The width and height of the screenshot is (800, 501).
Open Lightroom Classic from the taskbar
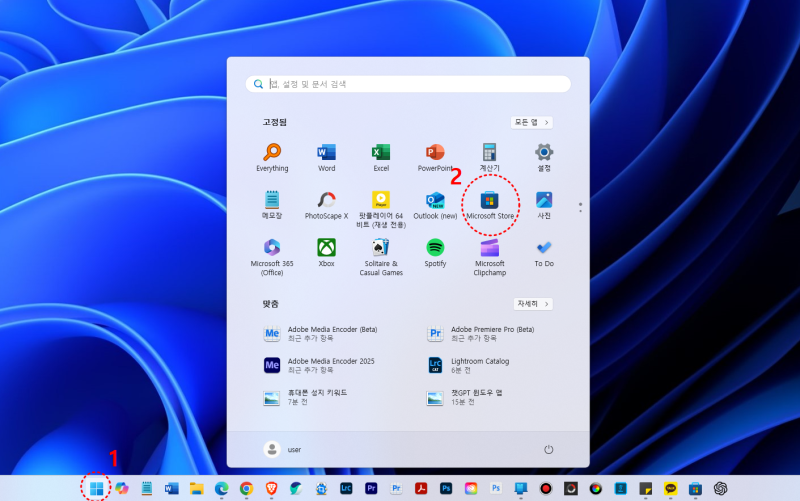(346, 489)
